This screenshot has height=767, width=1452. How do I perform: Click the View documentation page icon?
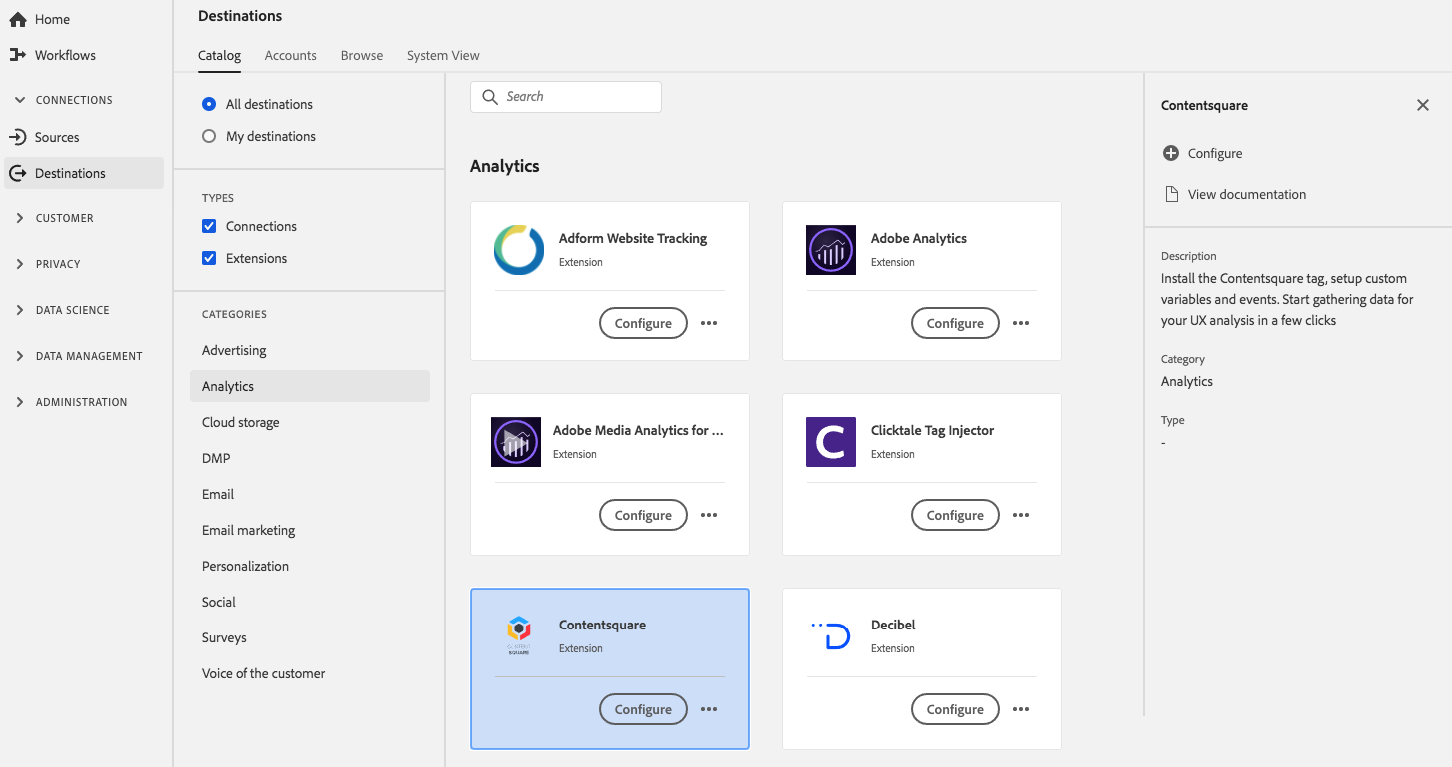pos(1171,194)
